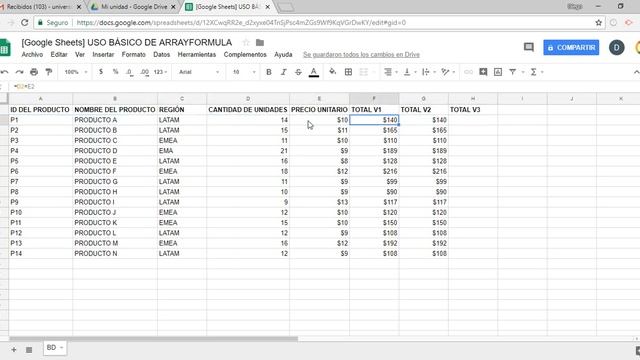Viewport: 640px width, 360px height.
Task: Click the redo arrow icon
Action: (19, 72)
